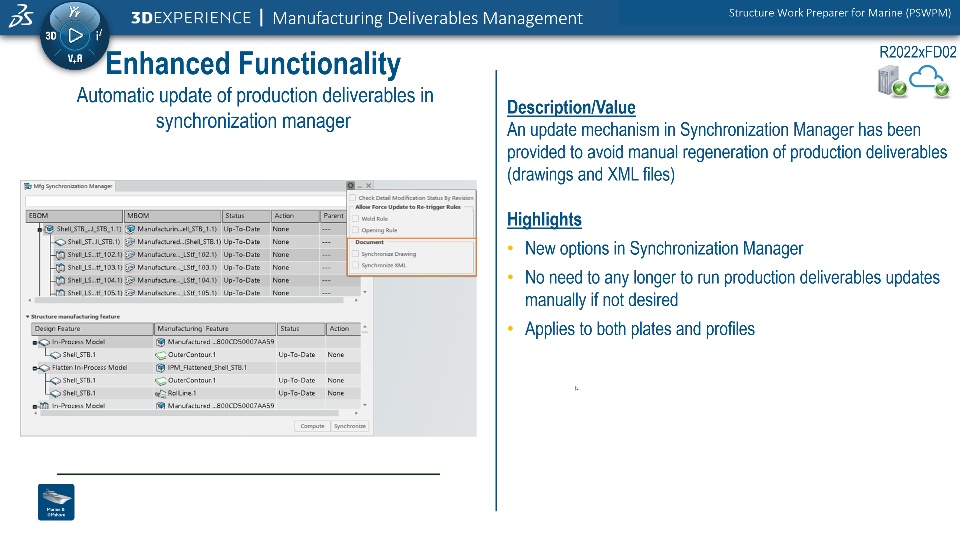Click the R2022xFD02 release label

917,53
